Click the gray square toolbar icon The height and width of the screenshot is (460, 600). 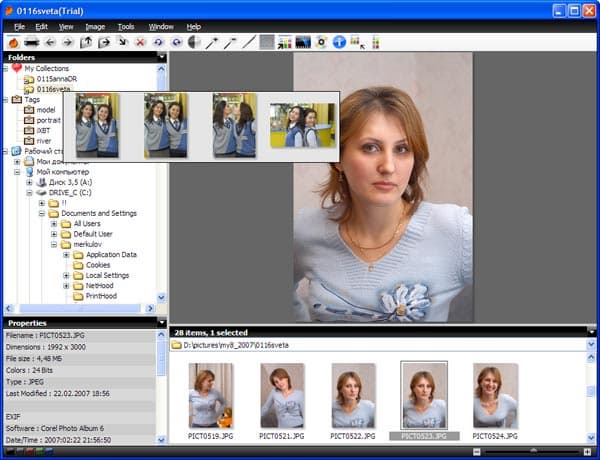267,42
